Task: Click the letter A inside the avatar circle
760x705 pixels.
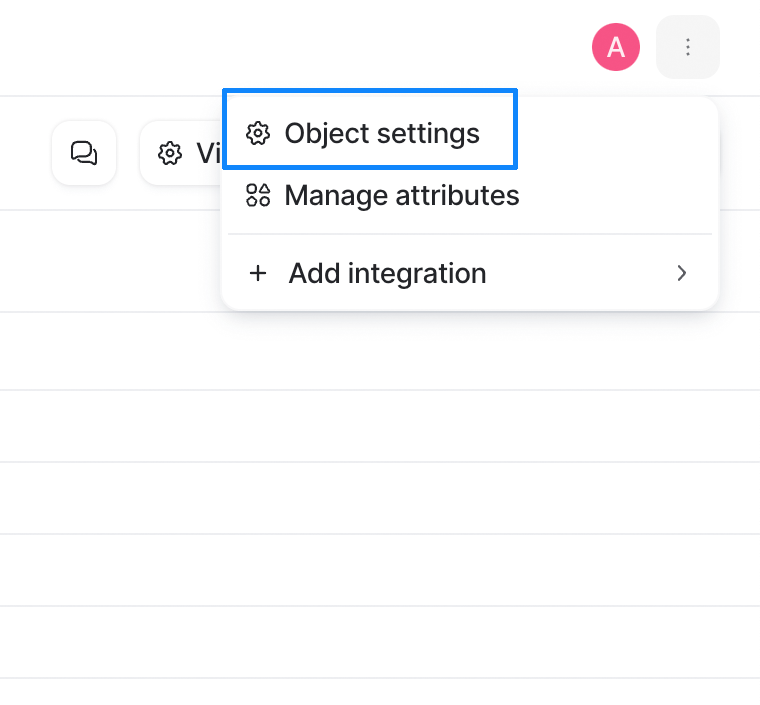Action: point(616,47)
